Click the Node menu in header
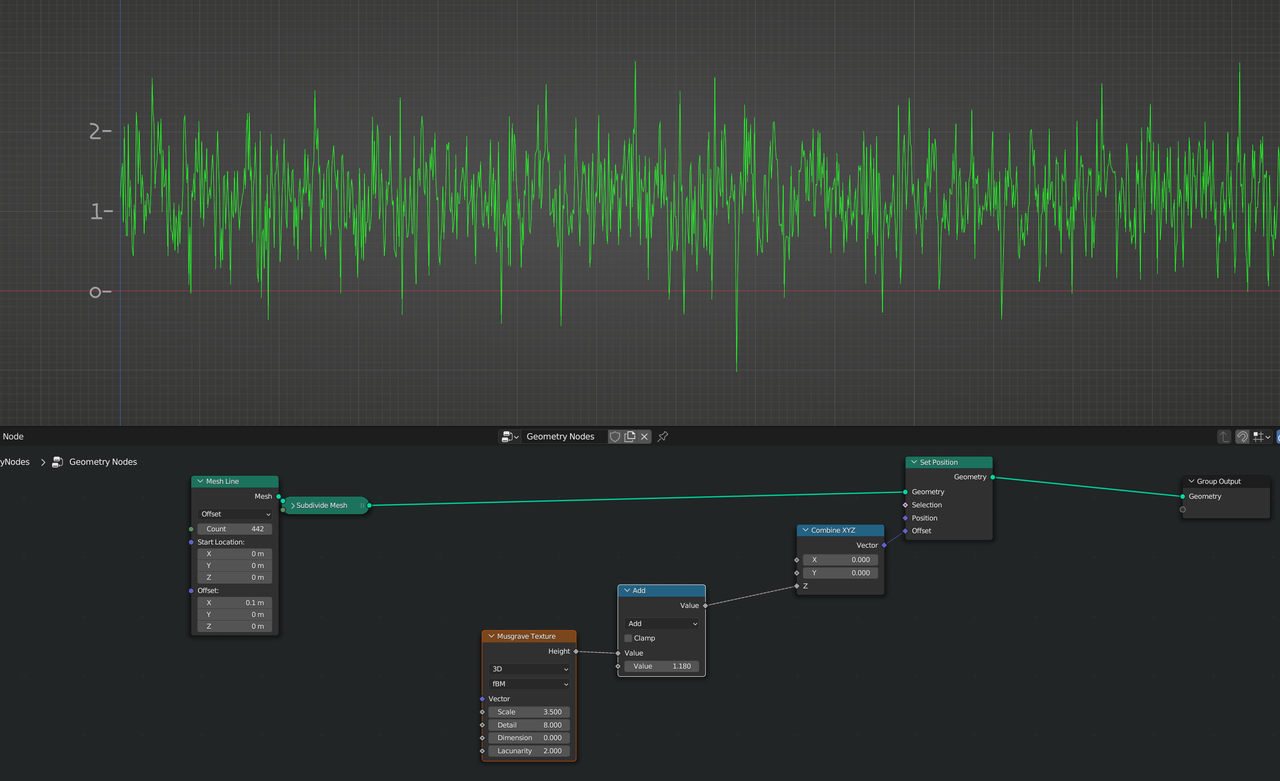 pyautogui.click(x=13, y=437)
